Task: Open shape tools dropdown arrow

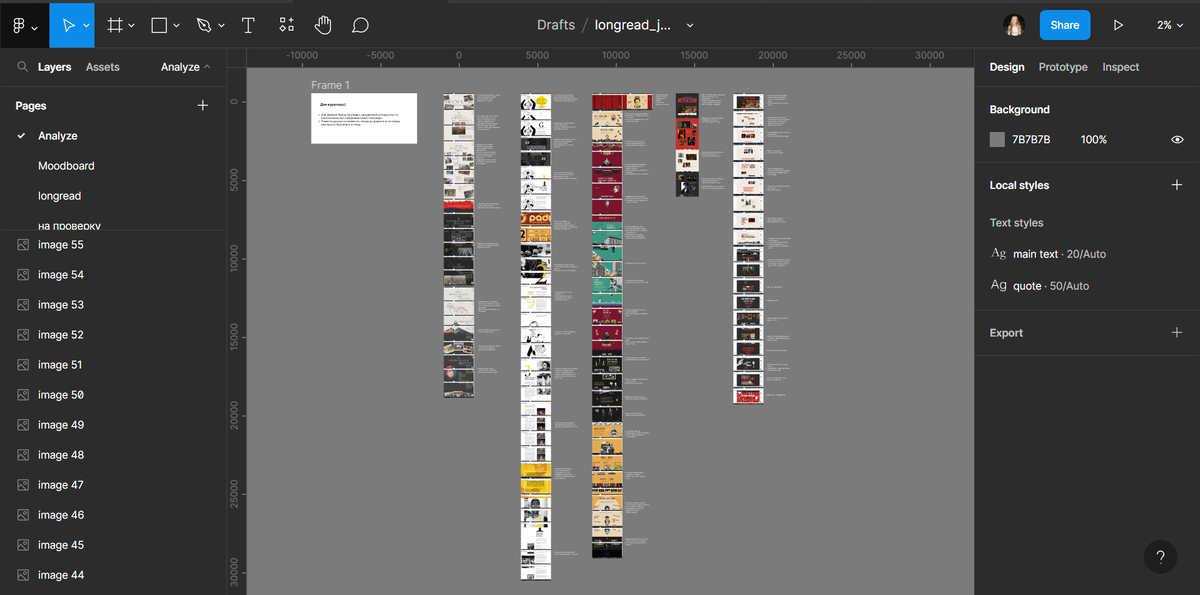Action: [x=176, y=25]
